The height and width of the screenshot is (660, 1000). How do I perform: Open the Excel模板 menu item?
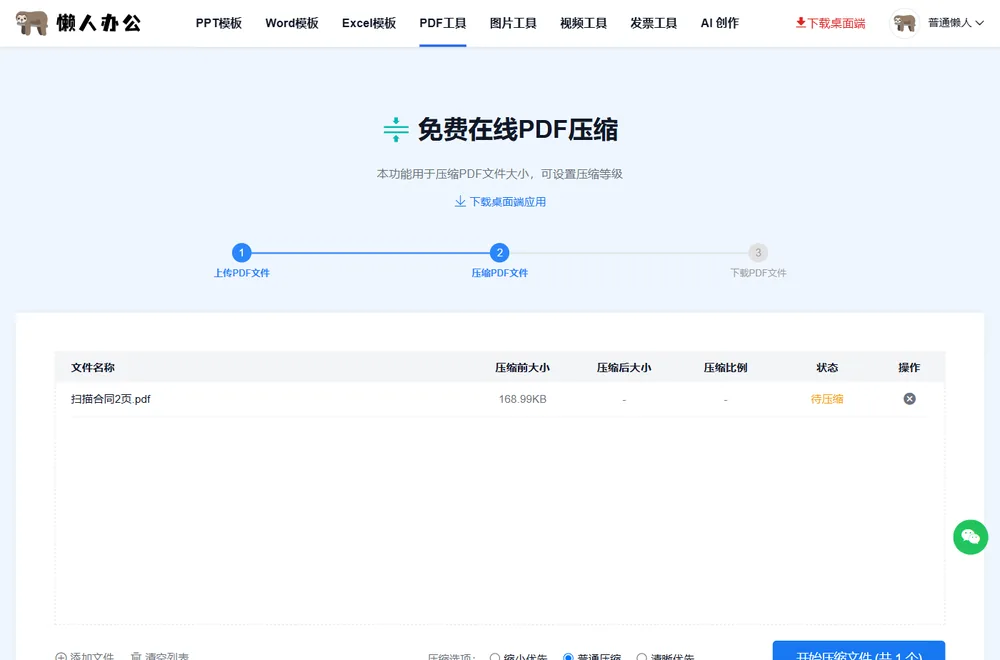pos(369,23)
